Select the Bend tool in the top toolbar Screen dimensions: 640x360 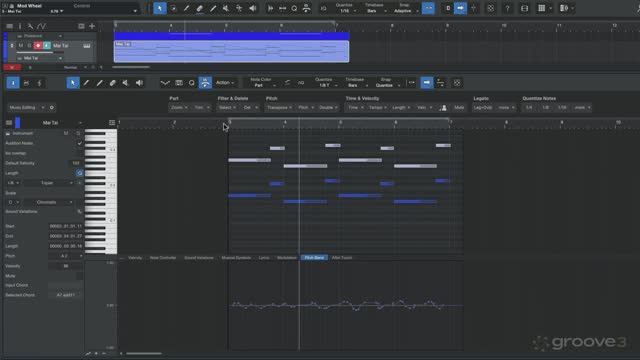tap(239, 8)
